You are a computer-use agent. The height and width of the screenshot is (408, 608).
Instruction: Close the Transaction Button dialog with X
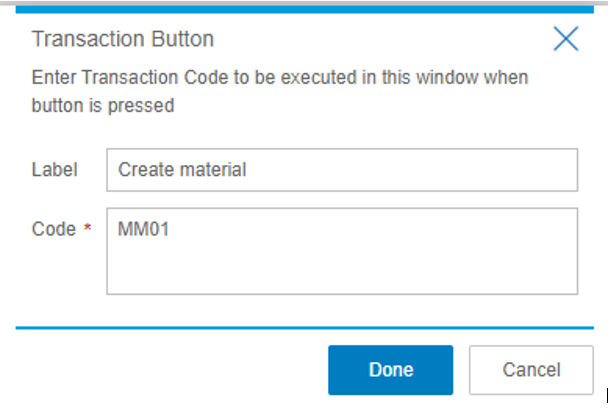(566, 39)
